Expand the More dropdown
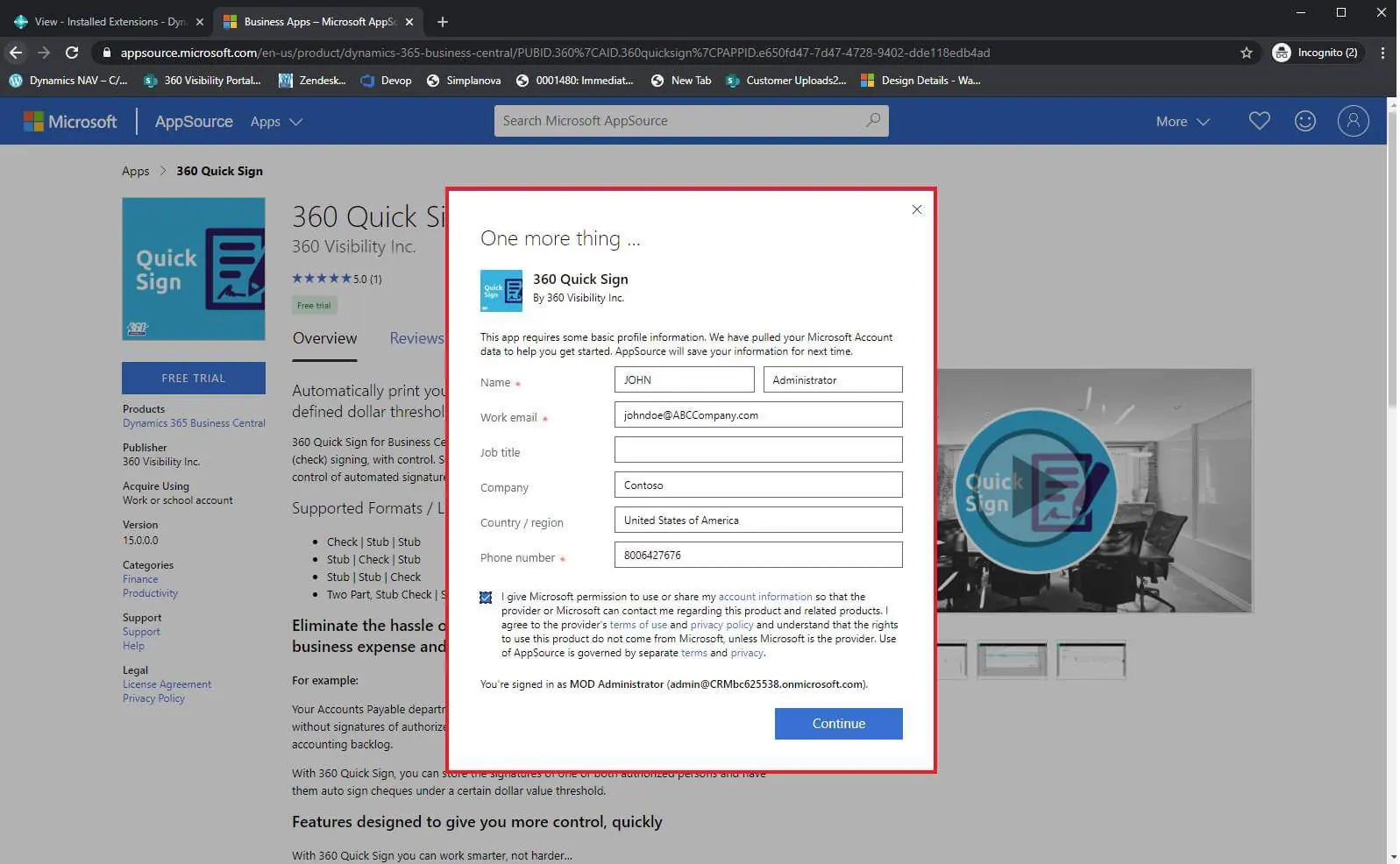Screen dimensions: 1400x864 [1183, 122]
